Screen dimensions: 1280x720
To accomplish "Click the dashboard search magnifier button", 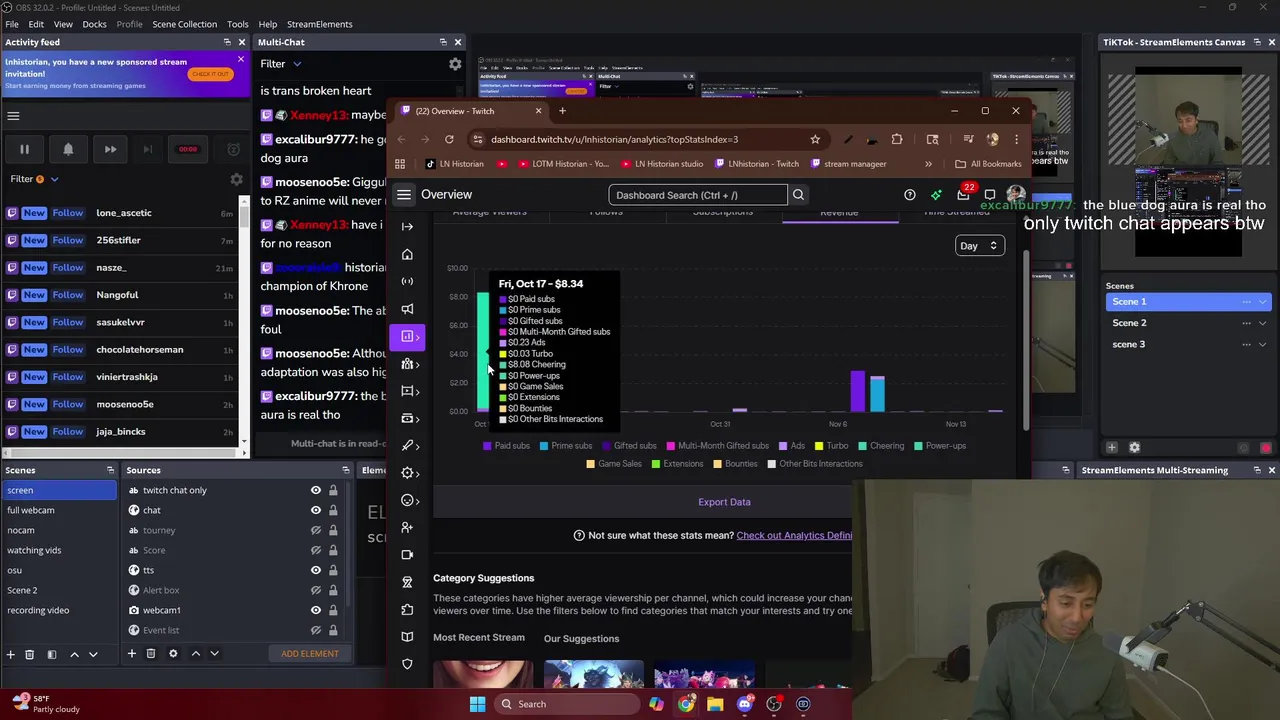I will click(798, 195).
